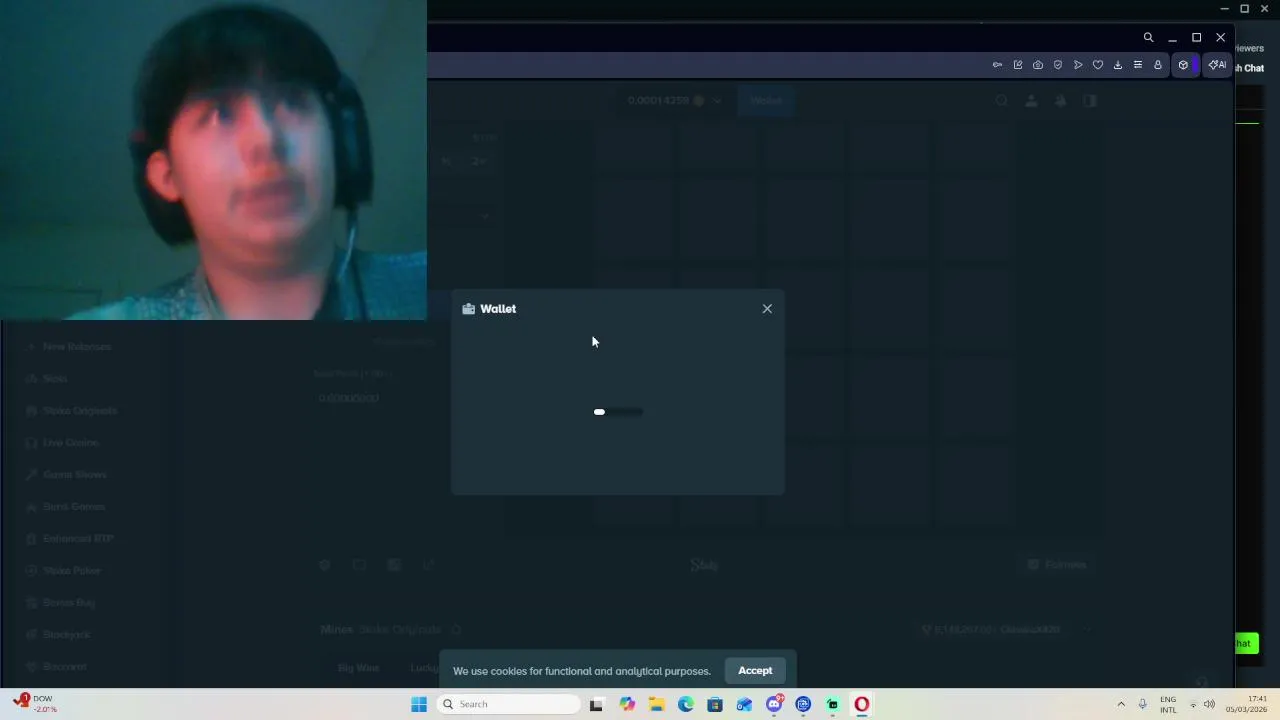Open Opera tab search magnifier

click(1148, 37)
